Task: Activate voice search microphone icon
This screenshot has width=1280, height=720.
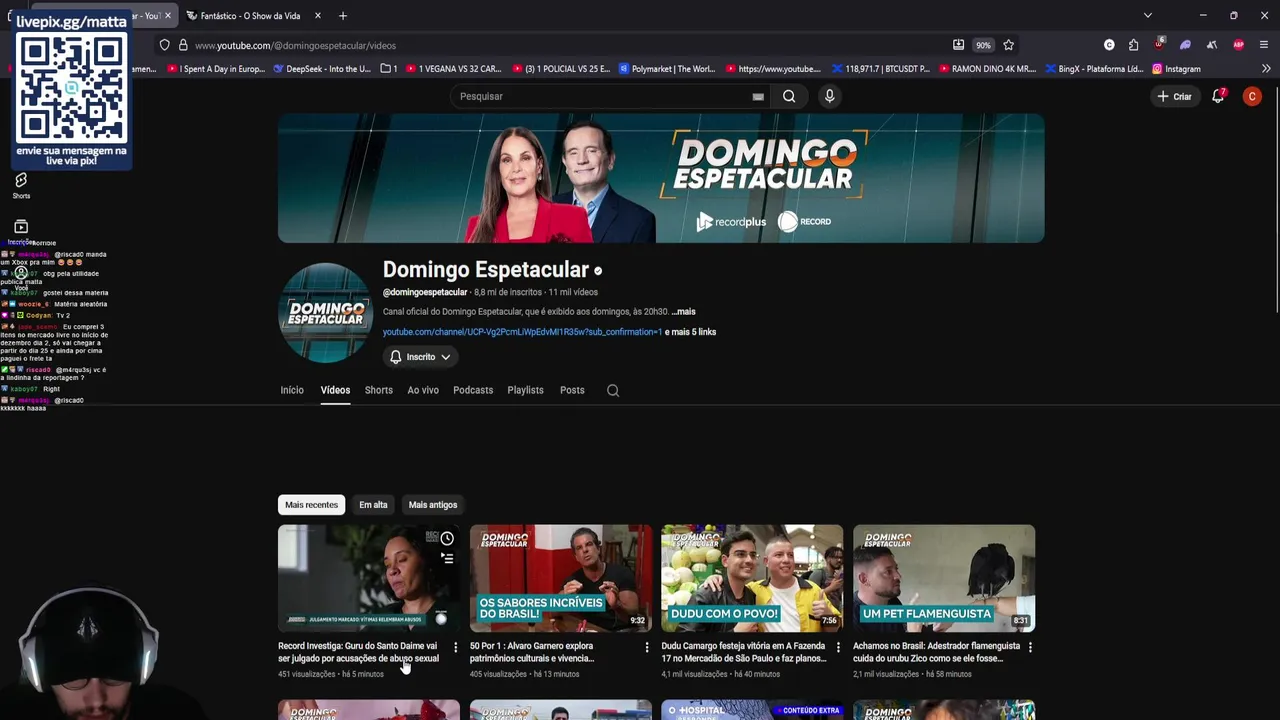Action: click(829, 96)
